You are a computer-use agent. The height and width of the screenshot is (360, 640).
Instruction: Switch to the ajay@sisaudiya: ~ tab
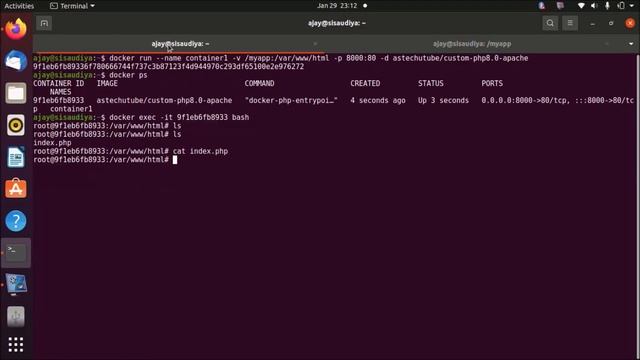[x=180, y=44]
